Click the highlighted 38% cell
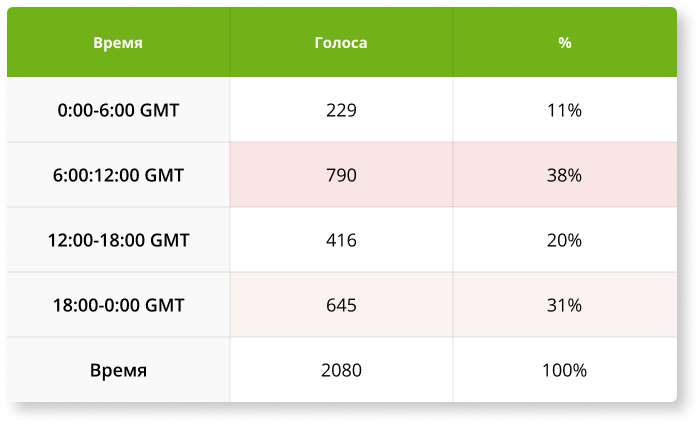The width and height of the screenshot is (700, 425). 565,175
